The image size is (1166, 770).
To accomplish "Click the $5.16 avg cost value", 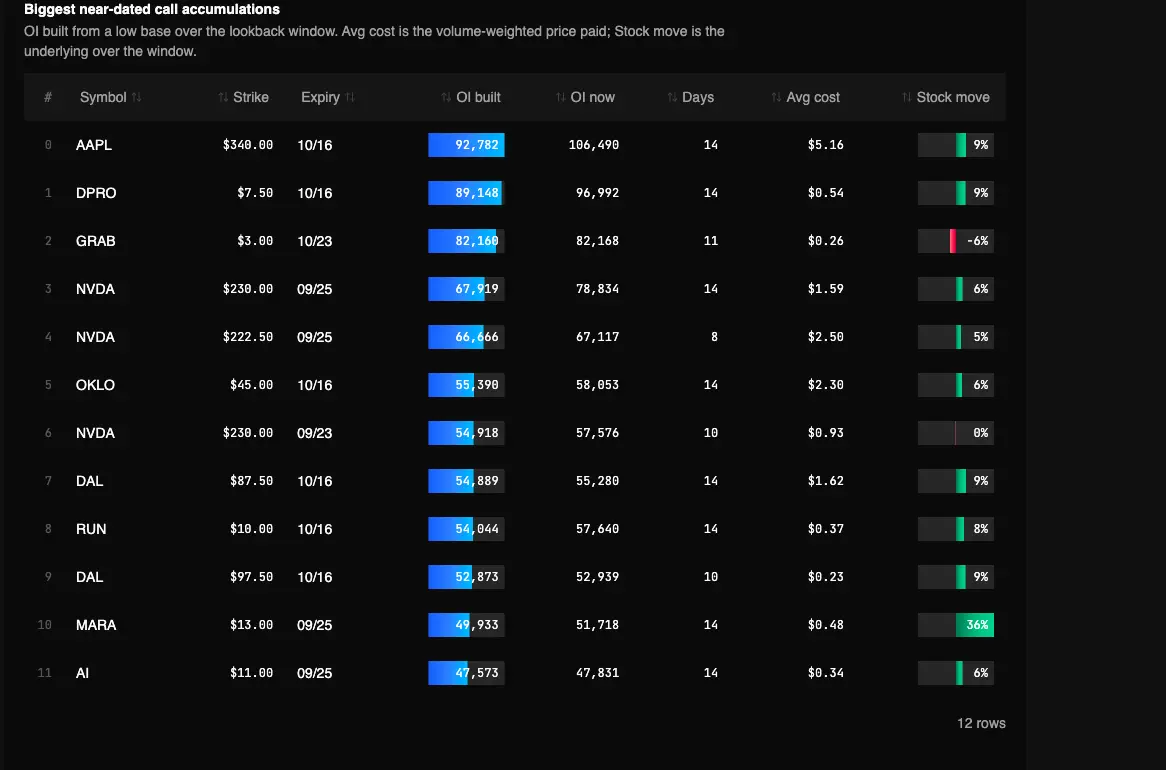I will click(x=825, y=145).
